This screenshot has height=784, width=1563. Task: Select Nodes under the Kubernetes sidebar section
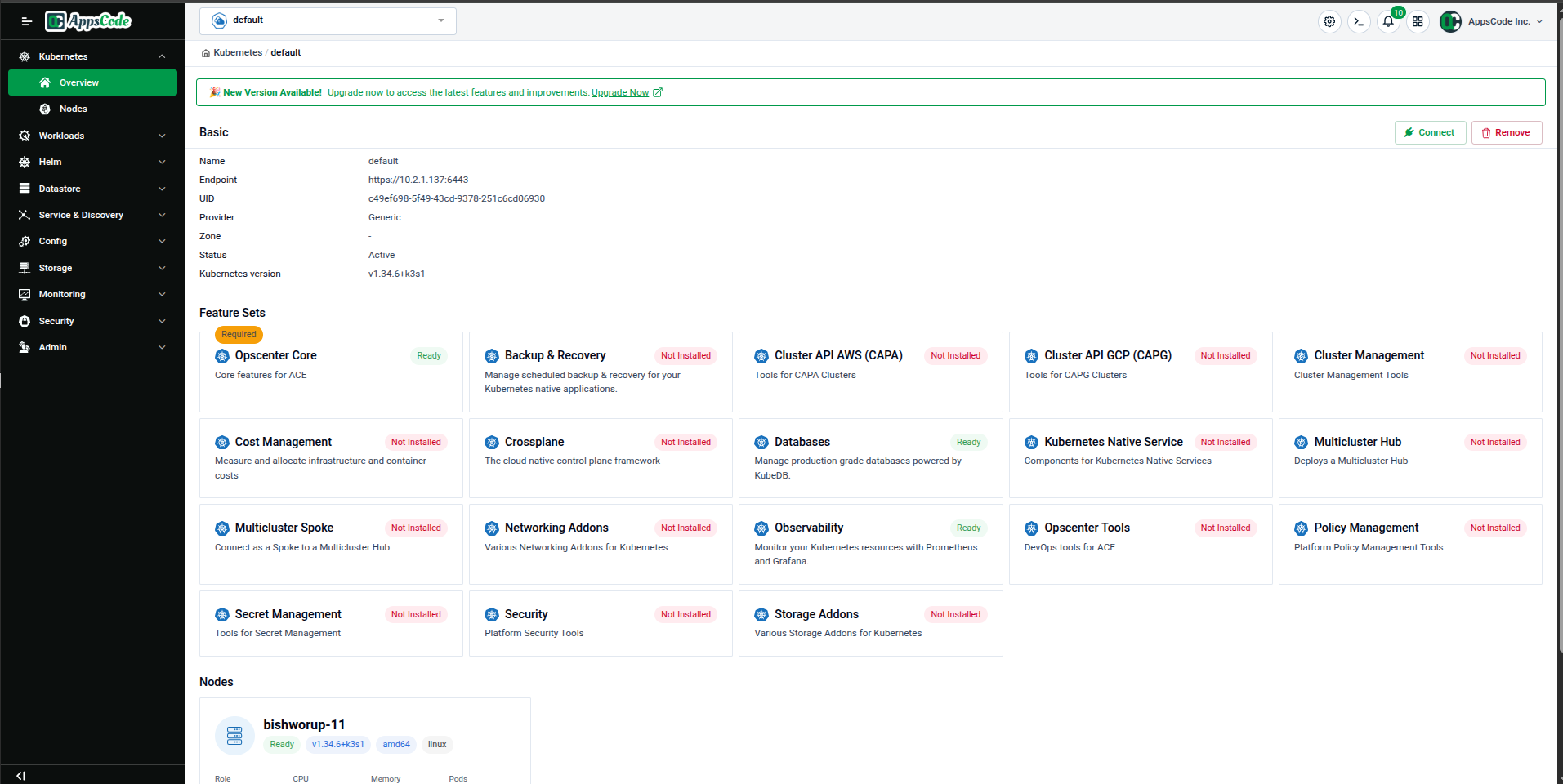(74, 109)
